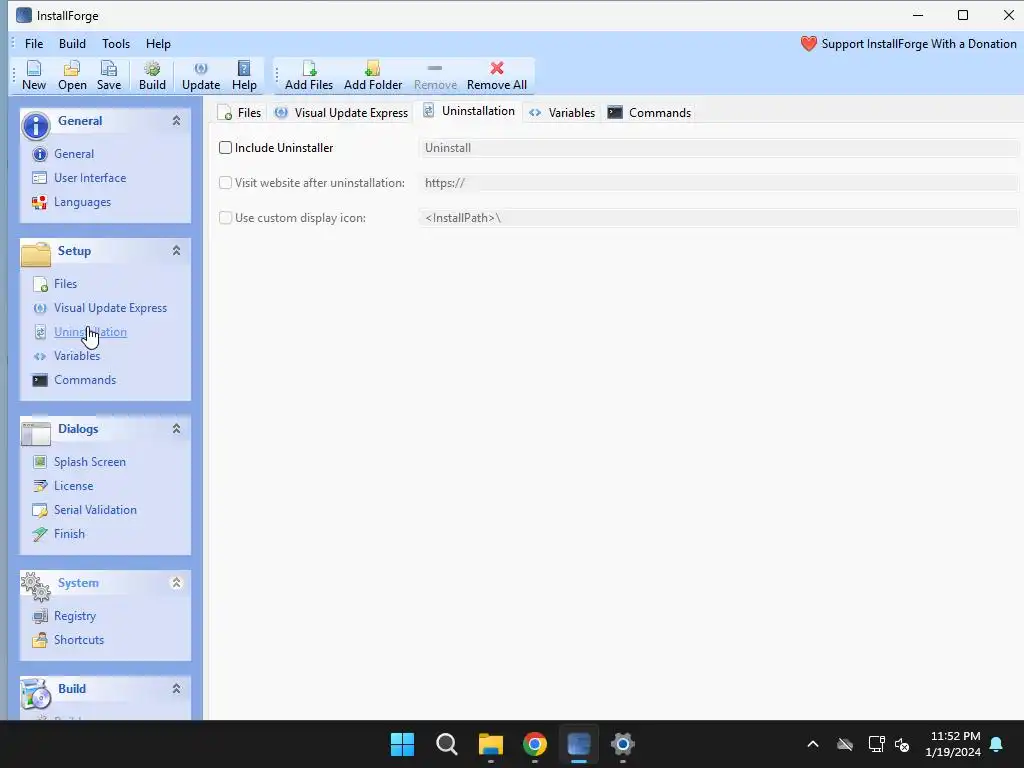
Task: Show hidden system tray icons
Action: click(813, 744)
